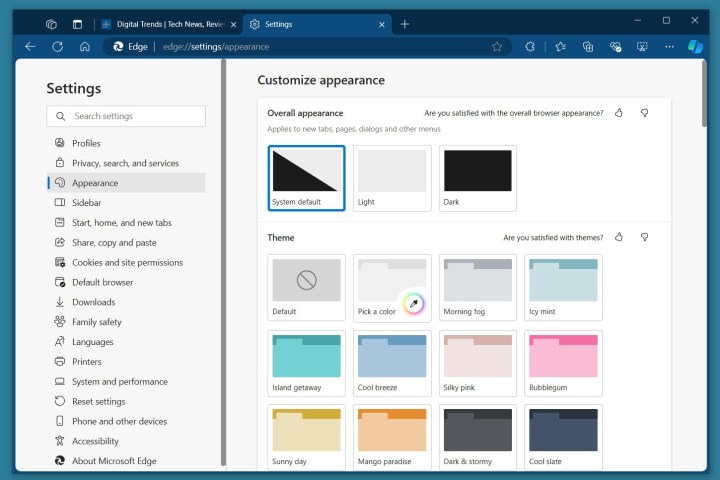The height and width of the screenshot is (480, 720).
Task: Thumbs up the overall browser appearance
Action: point(619,113)
